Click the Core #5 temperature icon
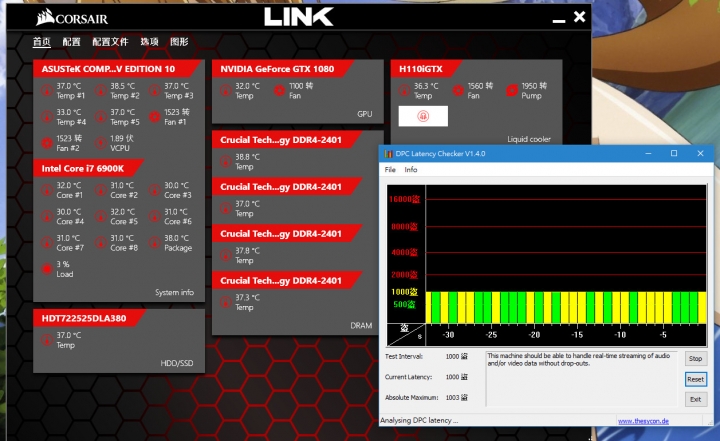720x441 pixels. click(101, 216)
